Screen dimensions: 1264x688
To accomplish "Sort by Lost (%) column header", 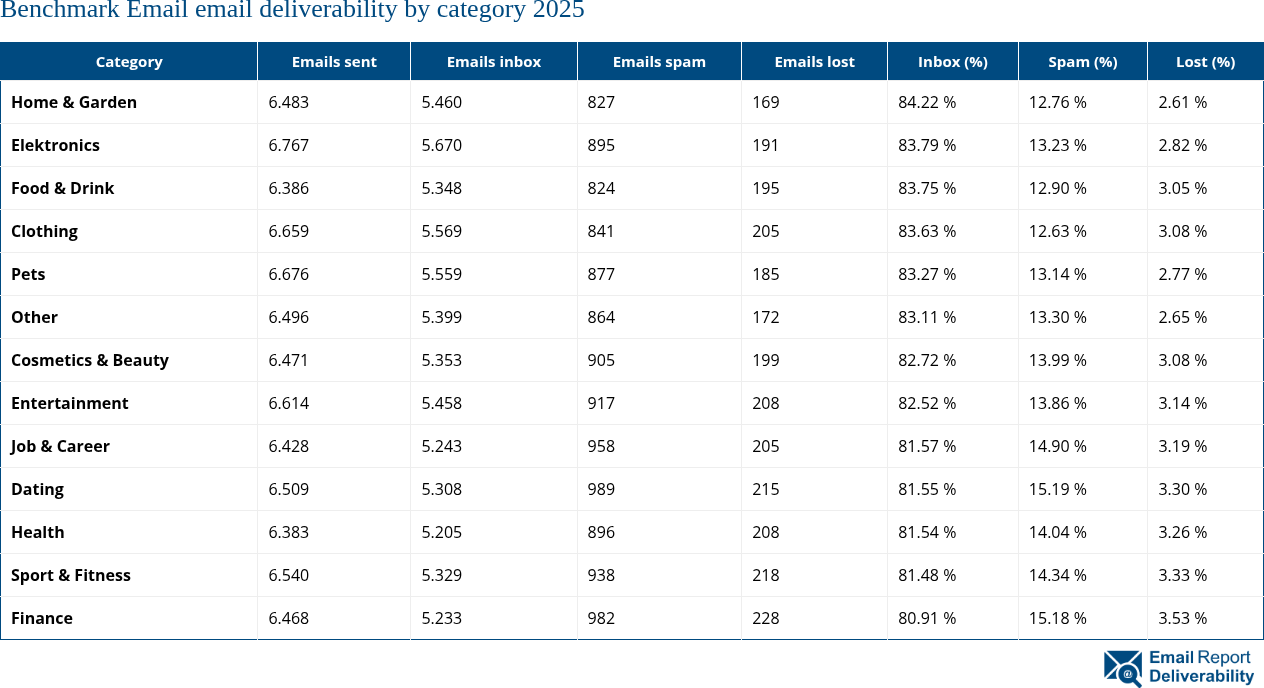I will pos(1205,62).
